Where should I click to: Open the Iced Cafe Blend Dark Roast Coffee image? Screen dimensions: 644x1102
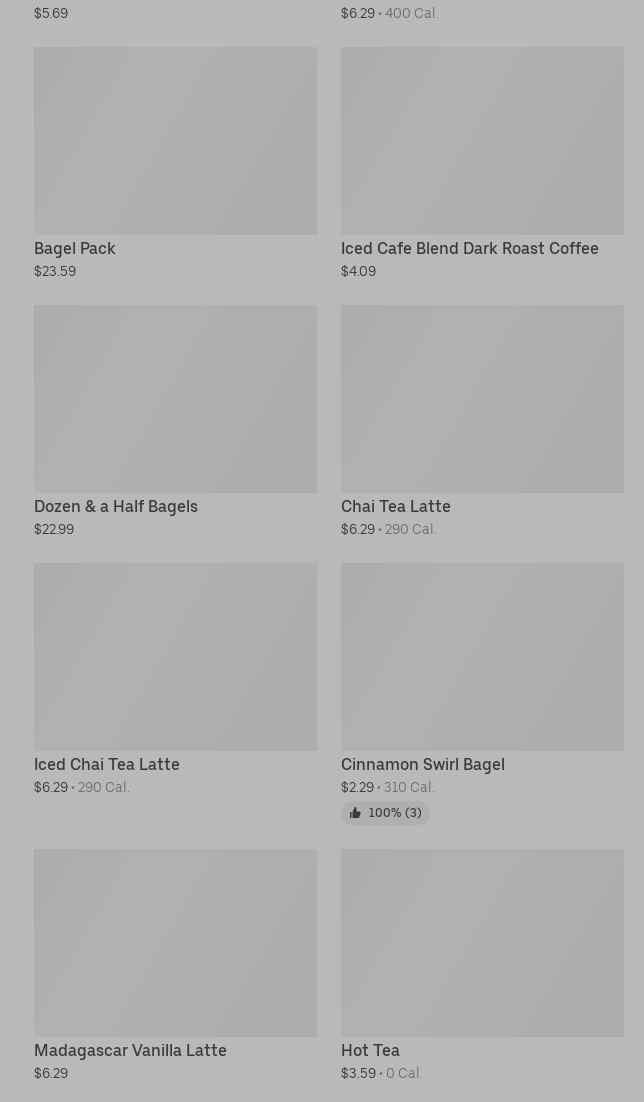click(x=482, y=141)
